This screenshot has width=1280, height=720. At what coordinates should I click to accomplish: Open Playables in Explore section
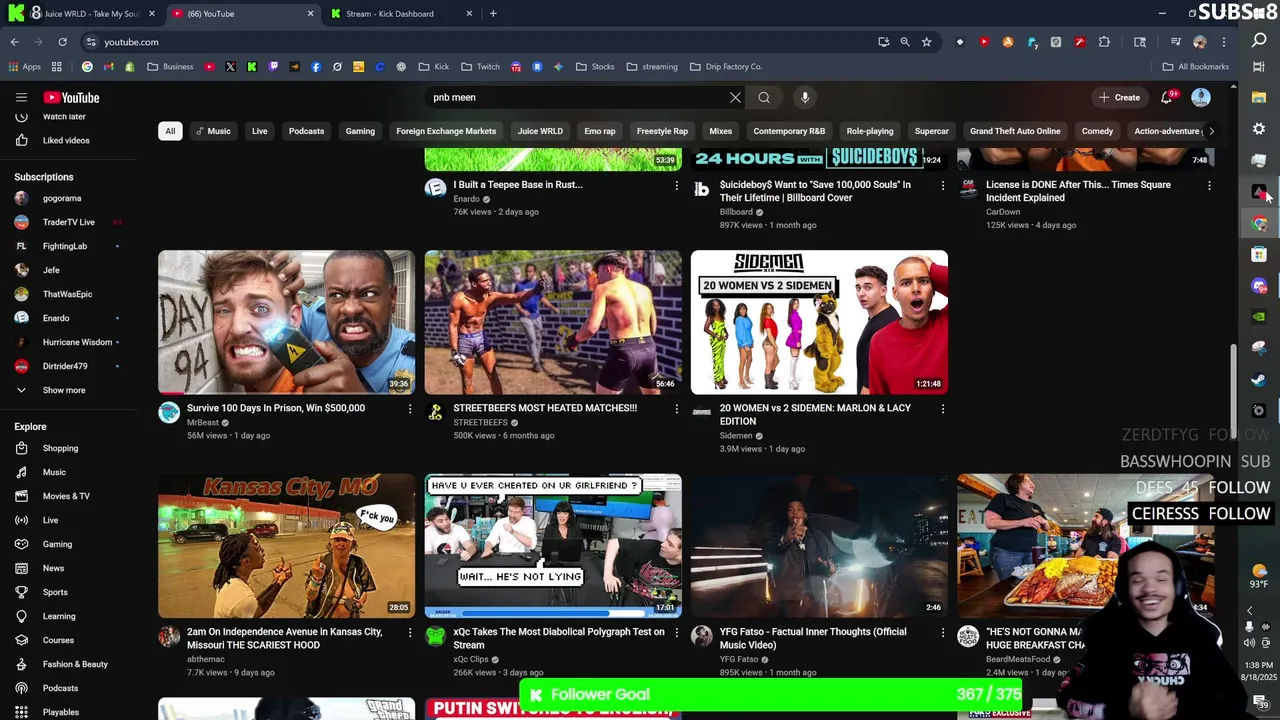[x=60, y=712]
